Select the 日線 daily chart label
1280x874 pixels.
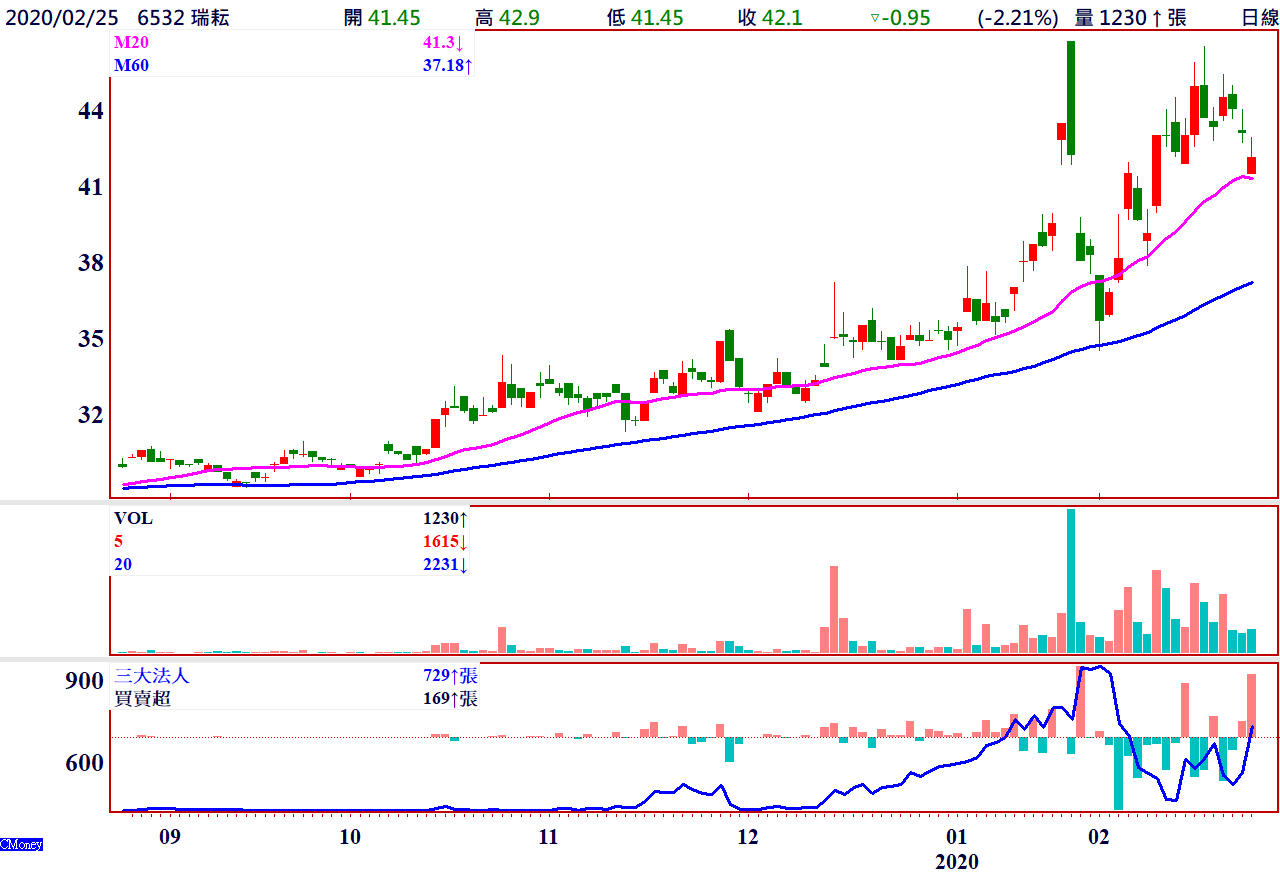click(x=1259, y=17)
